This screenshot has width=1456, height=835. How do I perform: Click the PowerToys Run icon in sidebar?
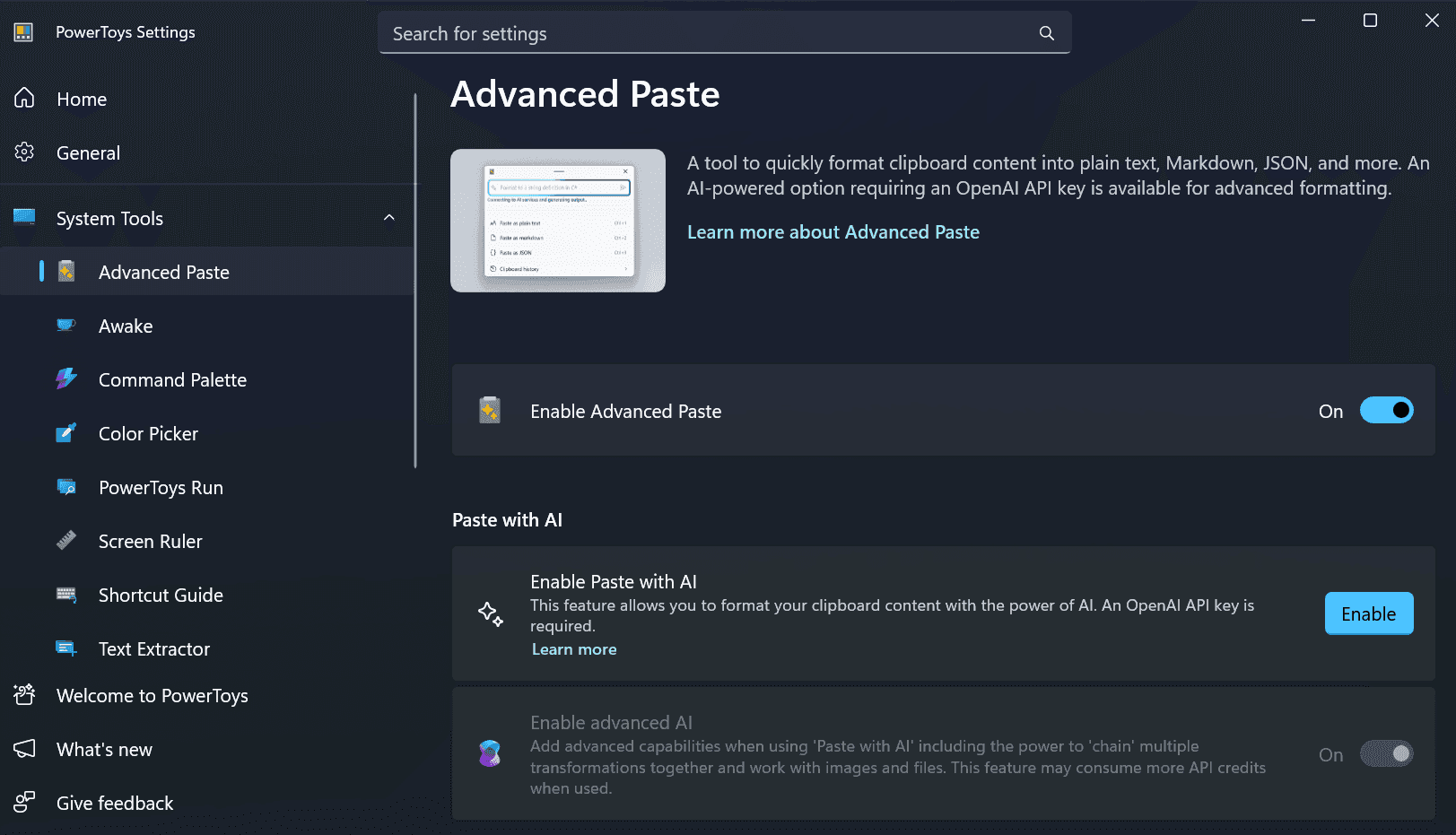(66, 487)
